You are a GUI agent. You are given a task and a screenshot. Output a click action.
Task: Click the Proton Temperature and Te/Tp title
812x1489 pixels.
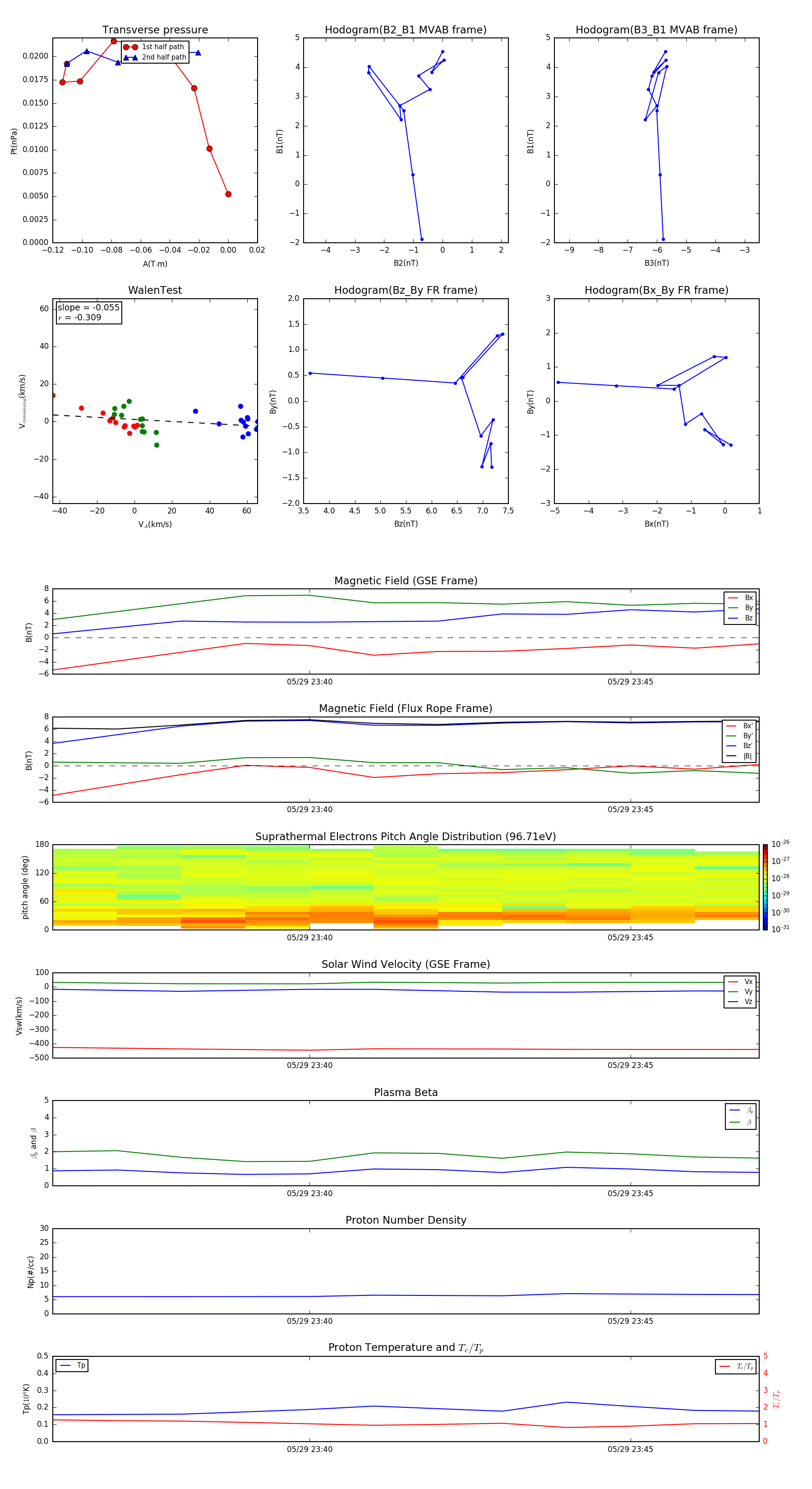(406, 1348)
